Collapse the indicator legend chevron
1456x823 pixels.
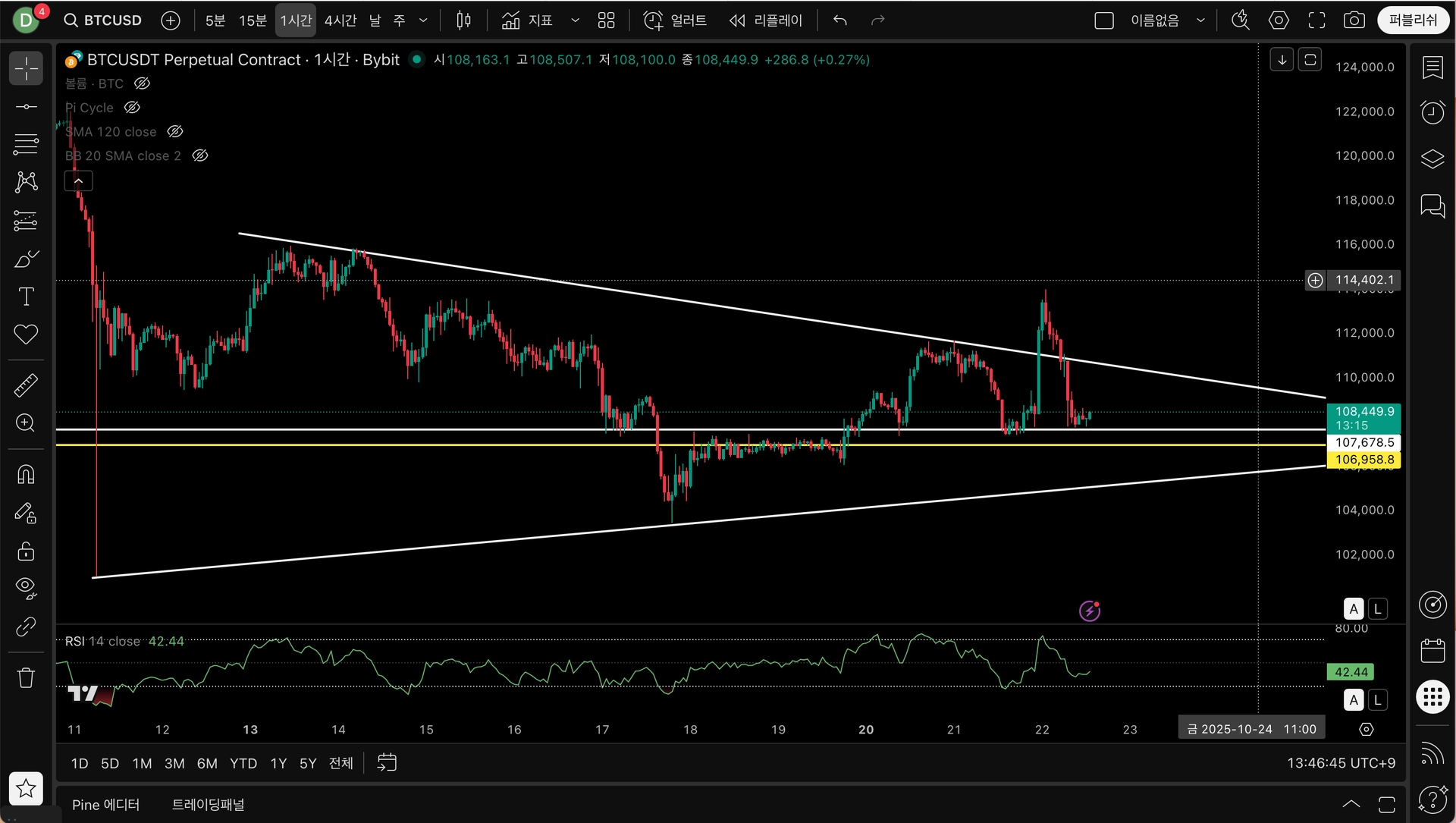click(x=78, y=181)
